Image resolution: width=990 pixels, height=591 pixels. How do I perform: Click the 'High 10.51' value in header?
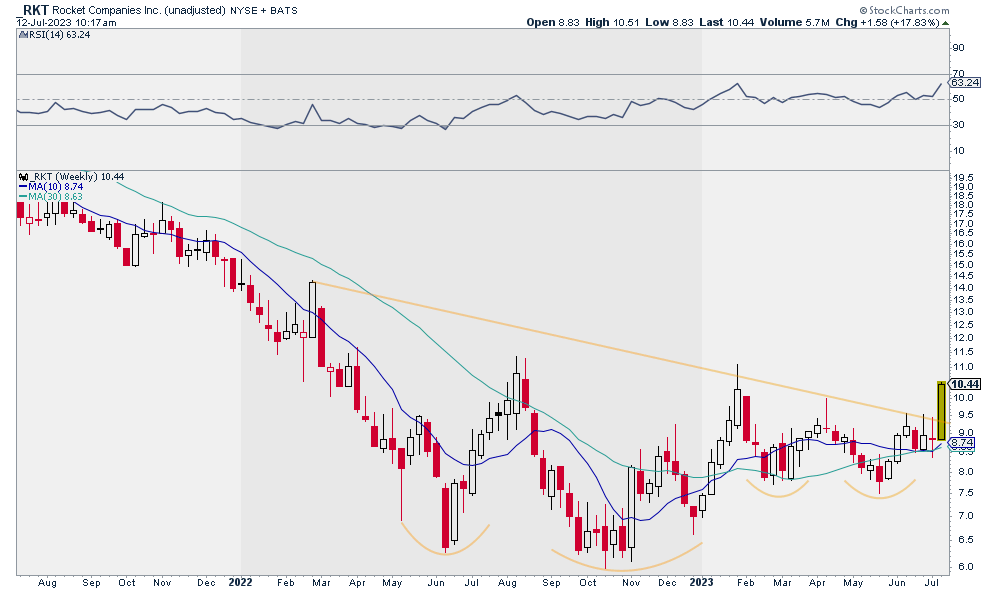612,22
